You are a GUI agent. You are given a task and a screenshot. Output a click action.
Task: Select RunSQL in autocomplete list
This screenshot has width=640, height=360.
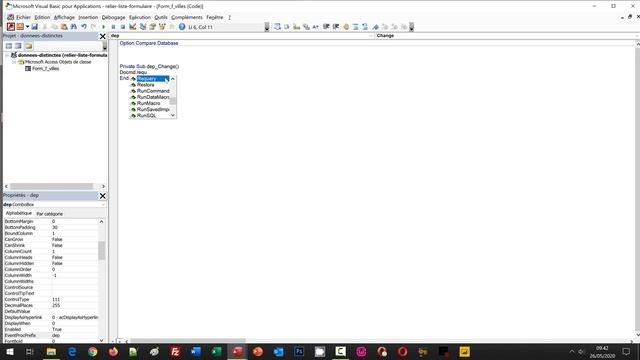150,116
